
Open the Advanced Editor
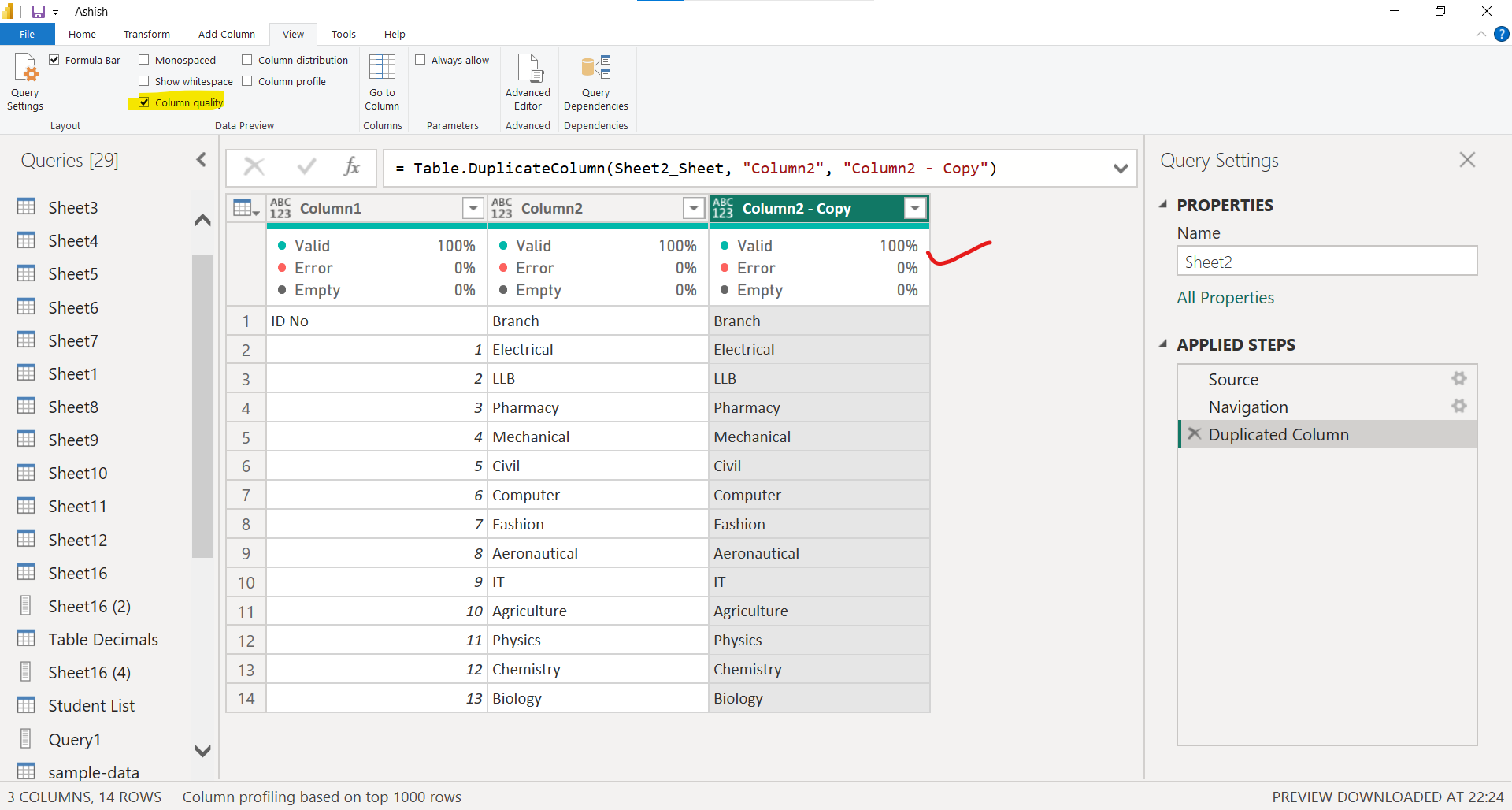click(x=528, y=82)
